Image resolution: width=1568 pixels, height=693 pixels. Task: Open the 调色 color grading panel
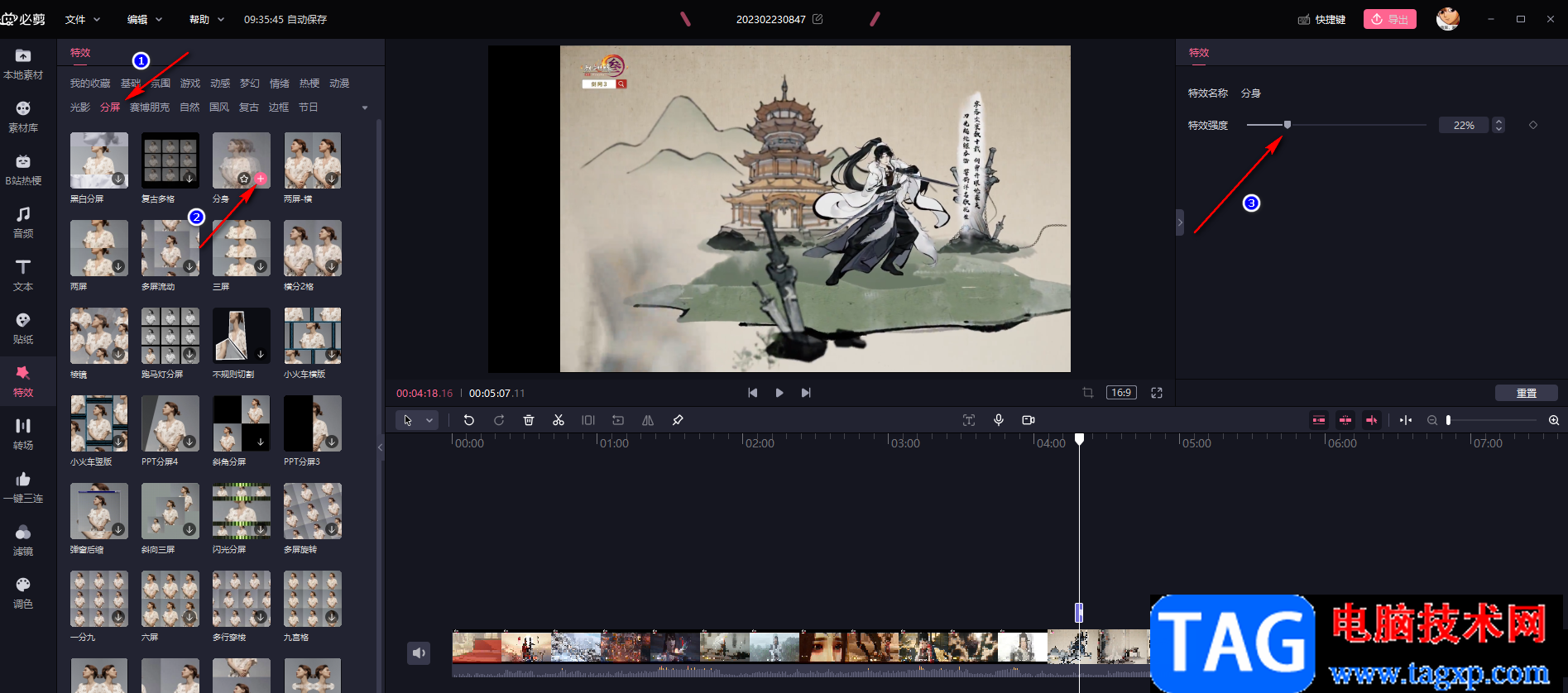pyautogui.click(x=23, y=594)
